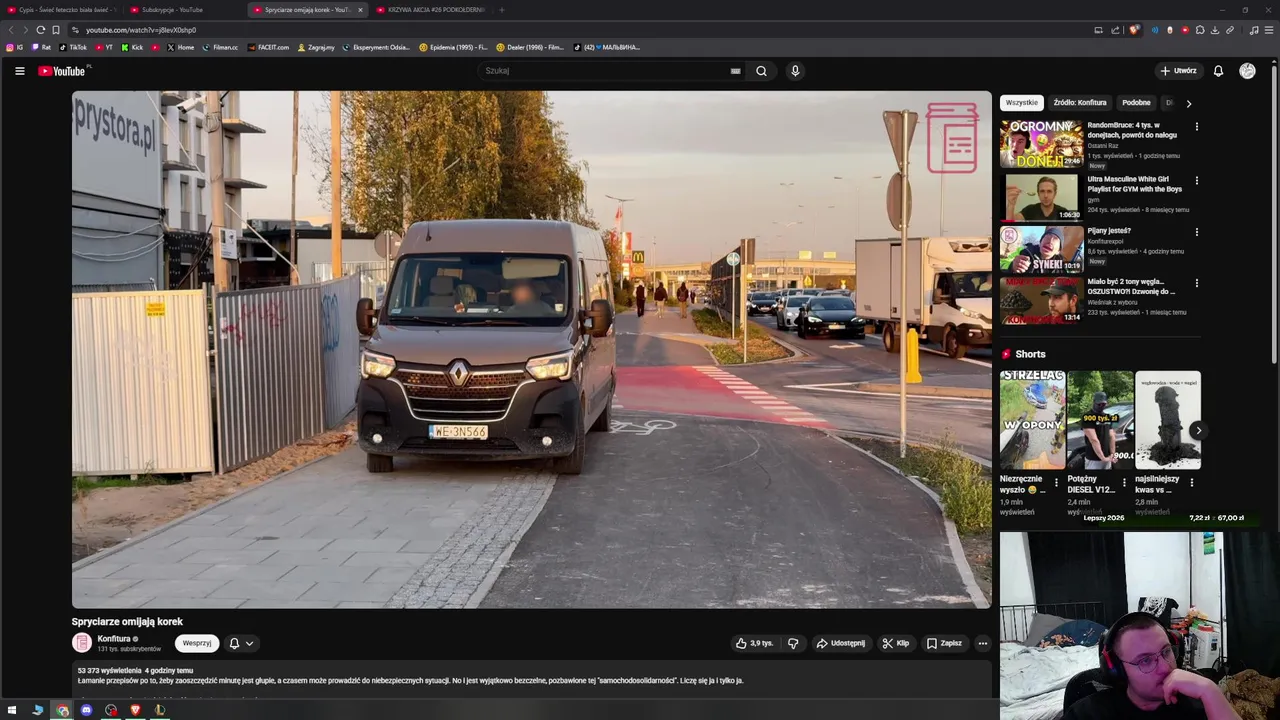The image size is (1280, 720).
Task: Click the Zapisz save button
Action: (x=944, y=643)
